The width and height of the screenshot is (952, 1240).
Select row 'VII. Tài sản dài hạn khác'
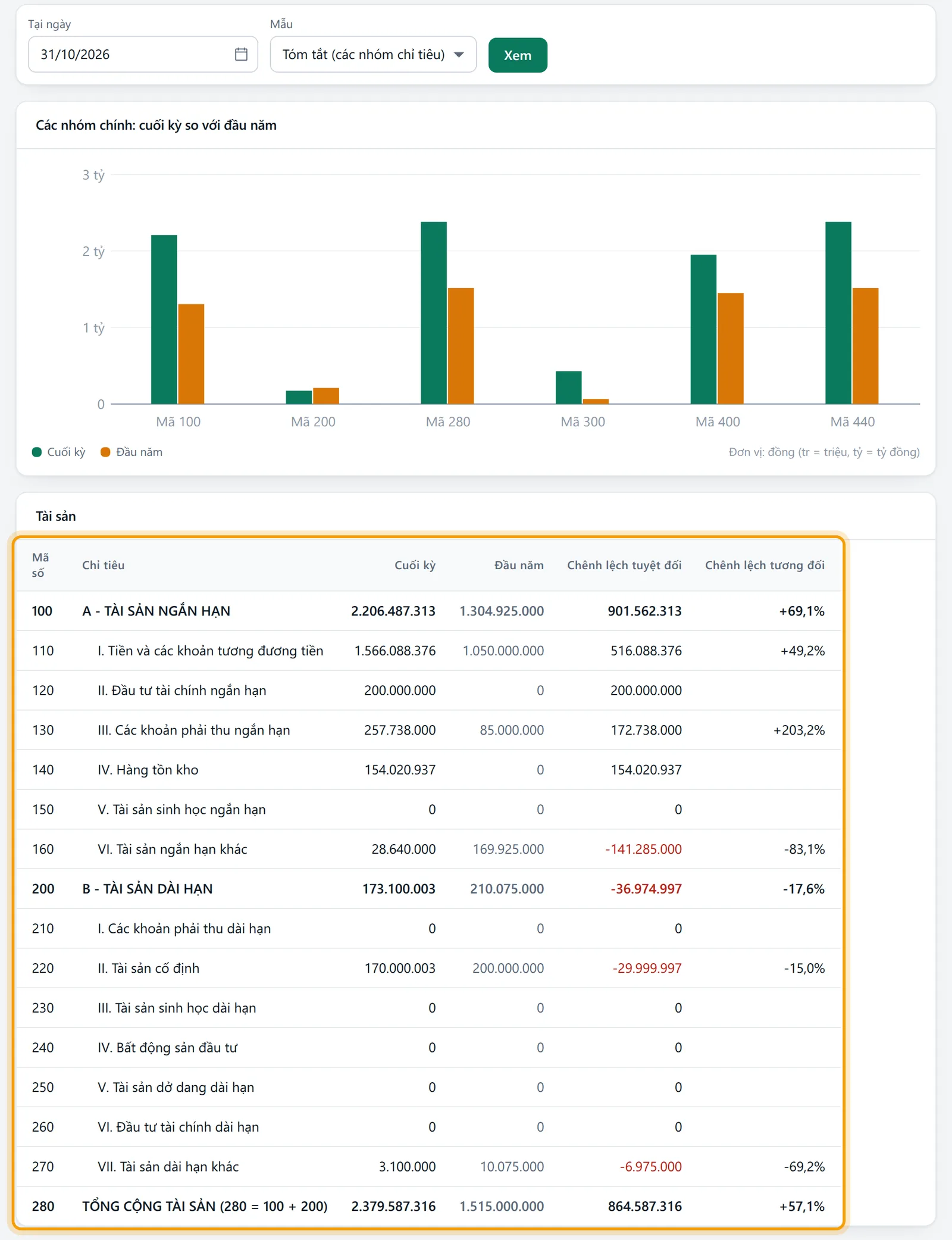click(428, 1167)
